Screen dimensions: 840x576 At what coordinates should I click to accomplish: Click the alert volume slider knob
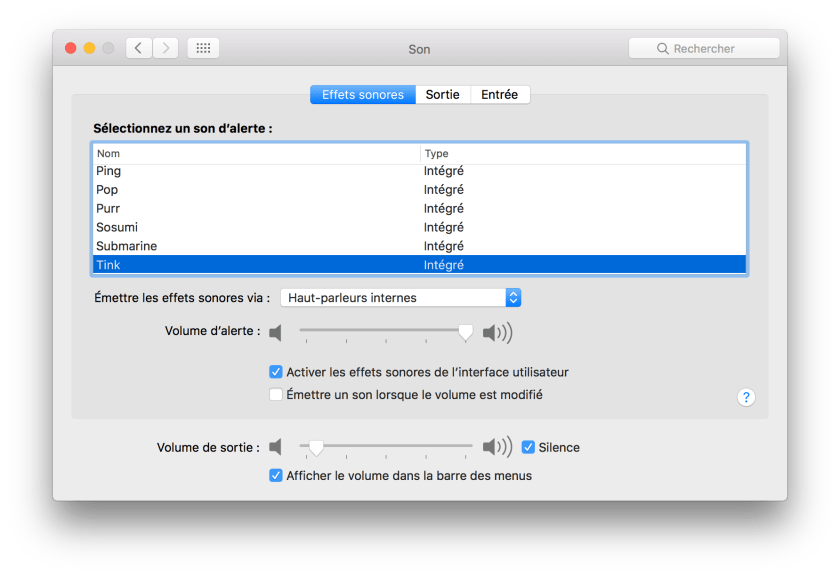(465, 332)
